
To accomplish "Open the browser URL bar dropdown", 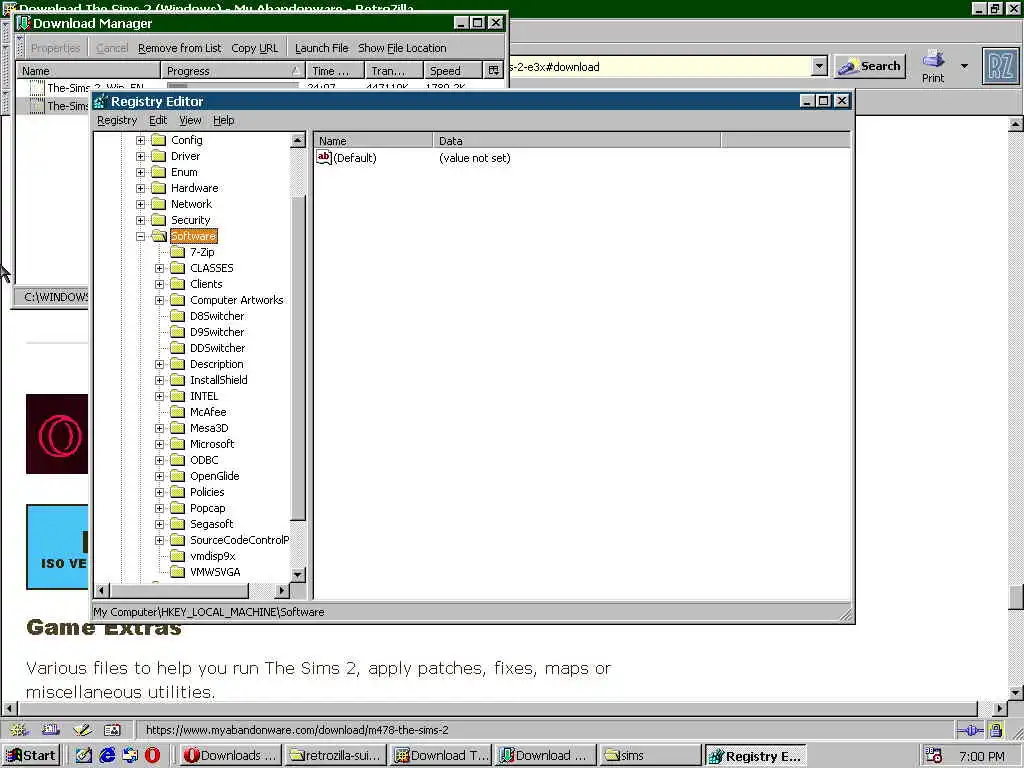I will point(820,66).
